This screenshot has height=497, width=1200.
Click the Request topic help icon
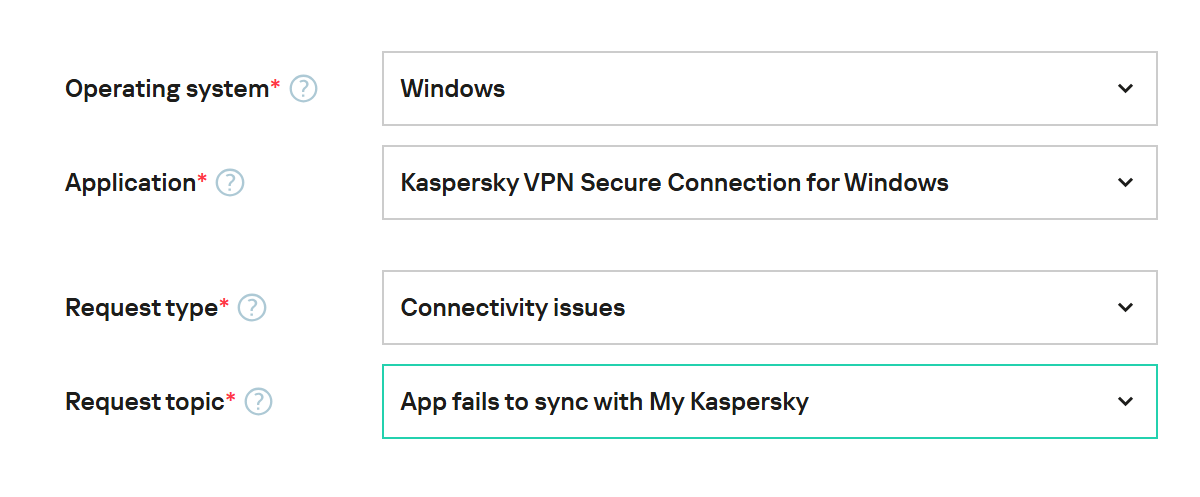point(259,402)
